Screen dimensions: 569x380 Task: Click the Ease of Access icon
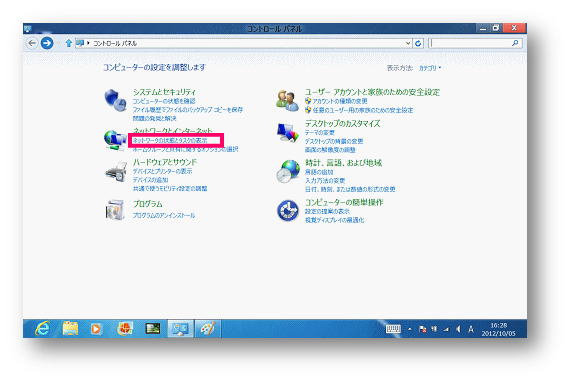coord(288,210)
